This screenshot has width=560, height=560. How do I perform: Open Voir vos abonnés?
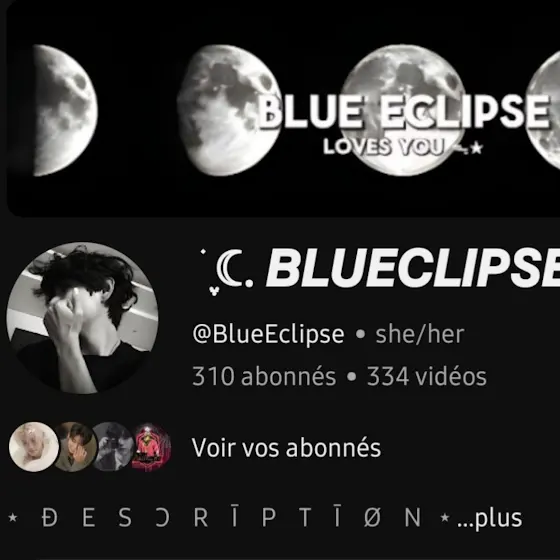click(x=286, y=448)
